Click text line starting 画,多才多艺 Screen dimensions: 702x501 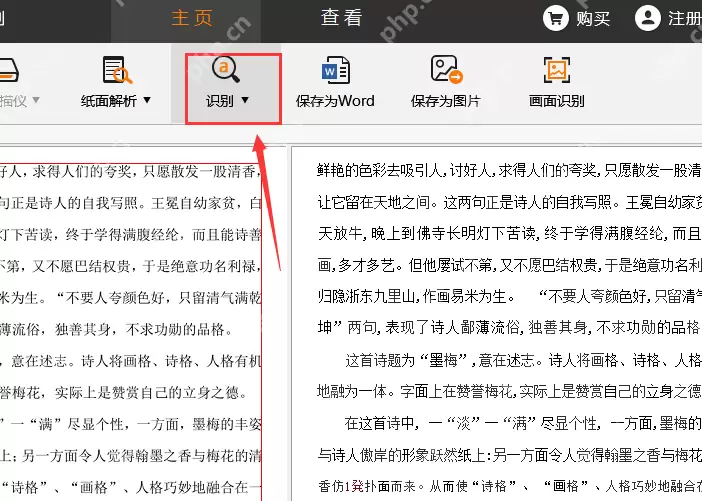coord(509,265)
